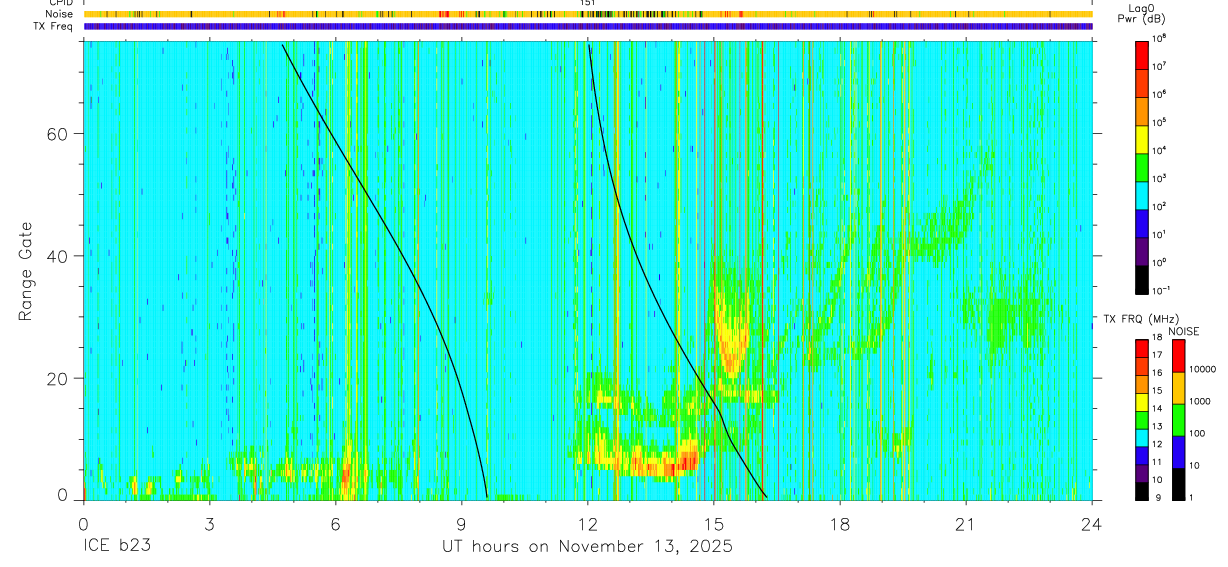This screenshot has width=1228, height=567.
Task: Click the 'TX Freq' row label
Action: pyautogui.click(x=54, y=26)
